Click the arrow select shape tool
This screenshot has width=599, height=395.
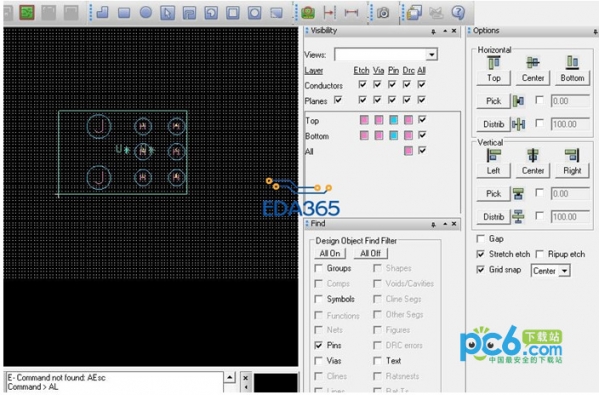(167, 13)
